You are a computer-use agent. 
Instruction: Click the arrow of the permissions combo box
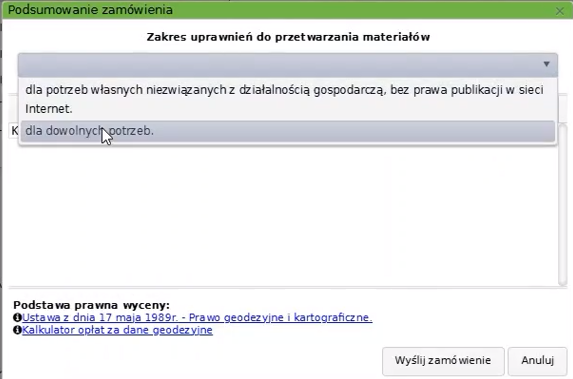(546, 64)
